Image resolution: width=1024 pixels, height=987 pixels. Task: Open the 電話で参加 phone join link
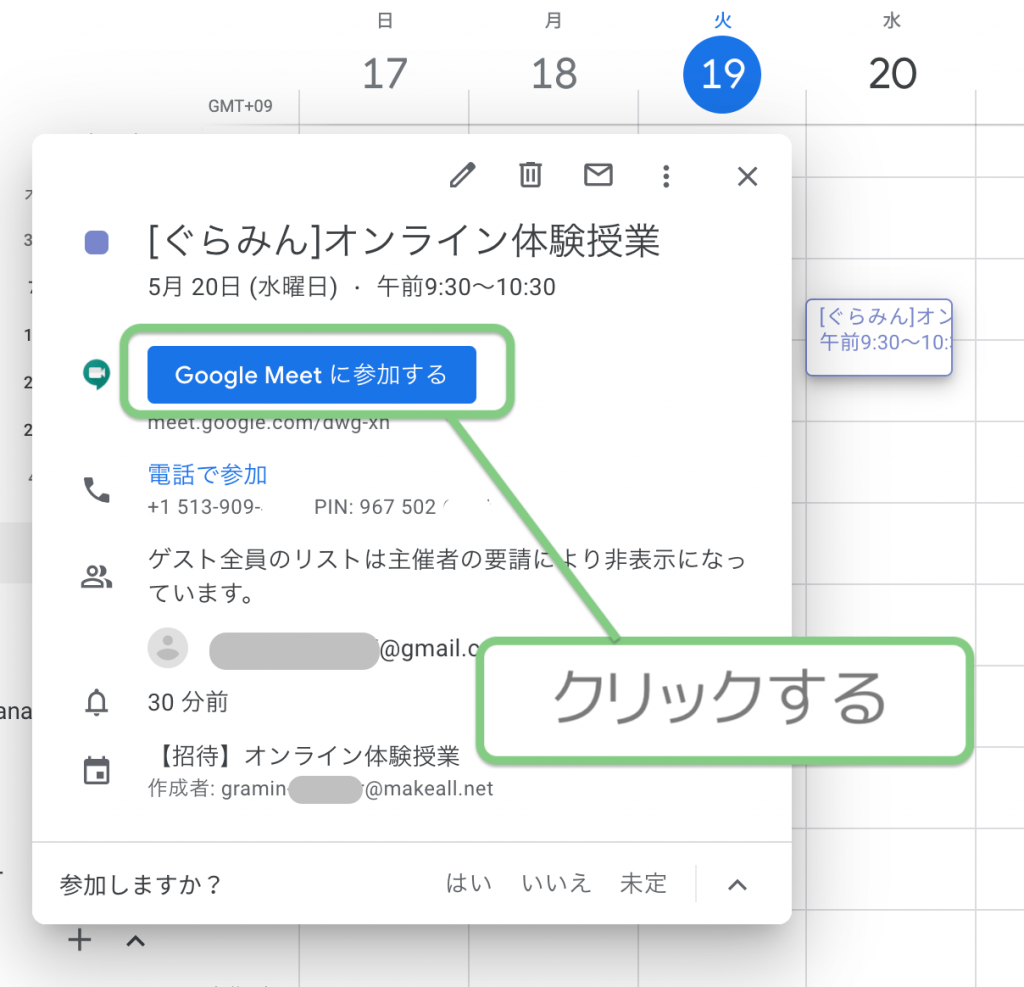pyautogui.click(x=208, y=475)
